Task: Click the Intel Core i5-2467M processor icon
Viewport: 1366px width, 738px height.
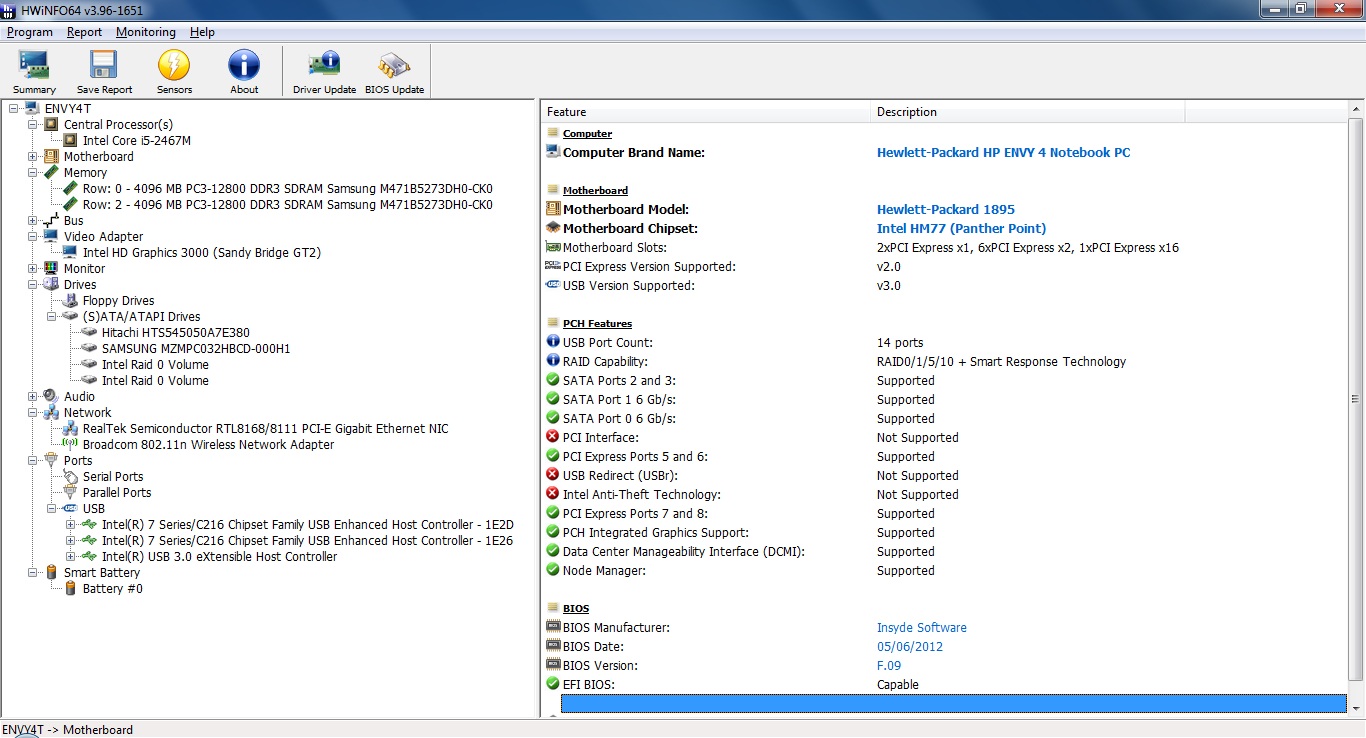Action: (70, 140)
